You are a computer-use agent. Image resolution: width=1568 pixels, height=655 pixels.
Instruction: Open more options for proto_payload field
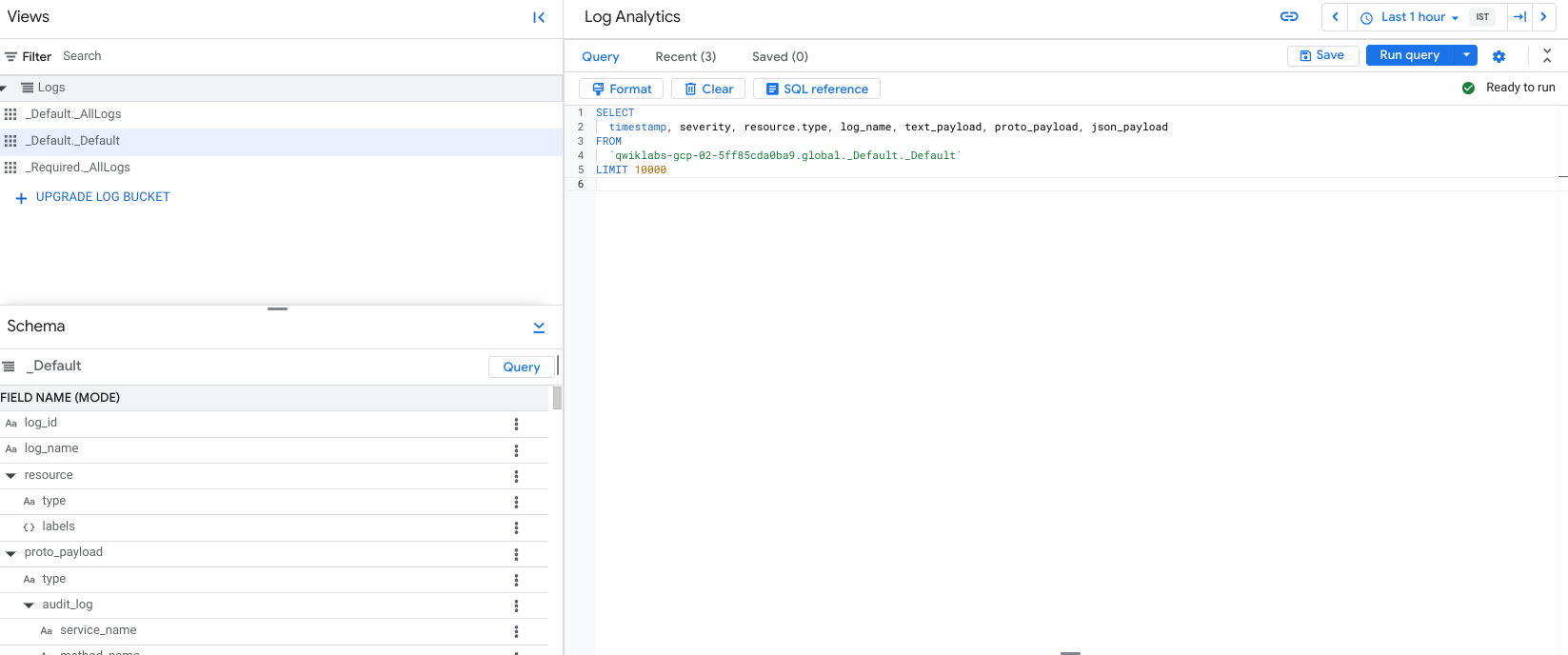[516, 554]
